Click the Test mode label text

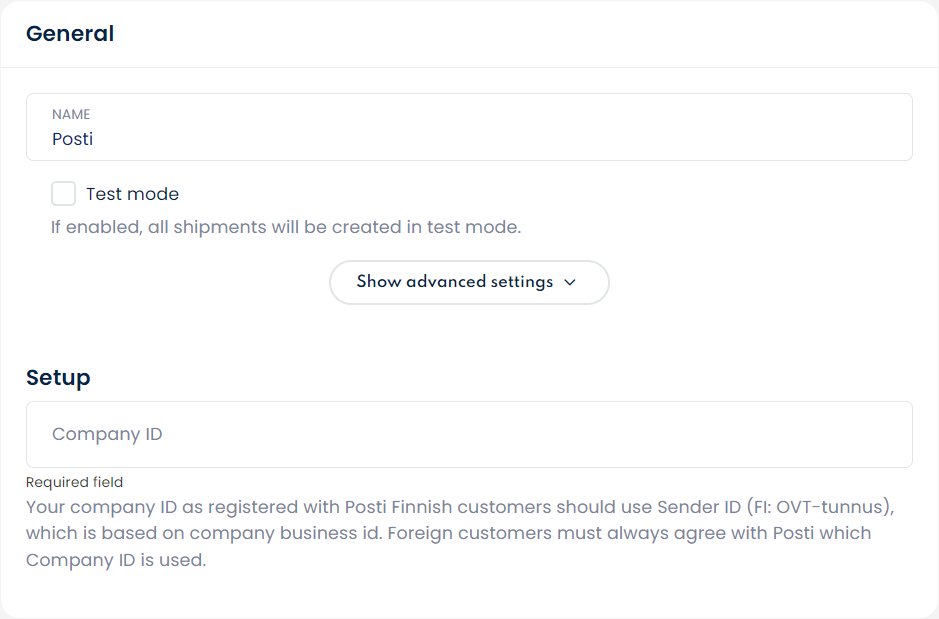coord(132,194)
